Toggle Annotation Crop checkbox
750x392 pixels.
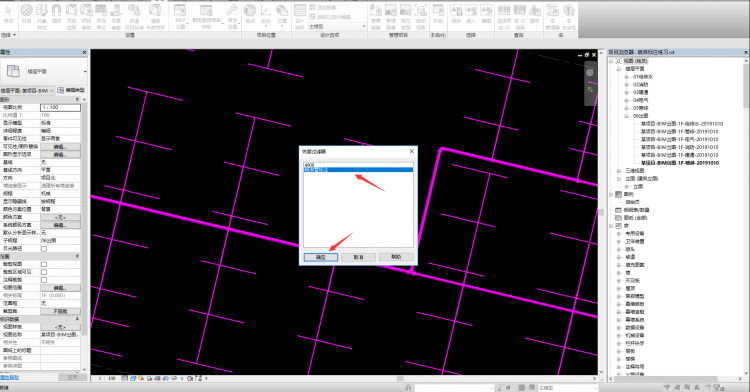coord(44,280)
